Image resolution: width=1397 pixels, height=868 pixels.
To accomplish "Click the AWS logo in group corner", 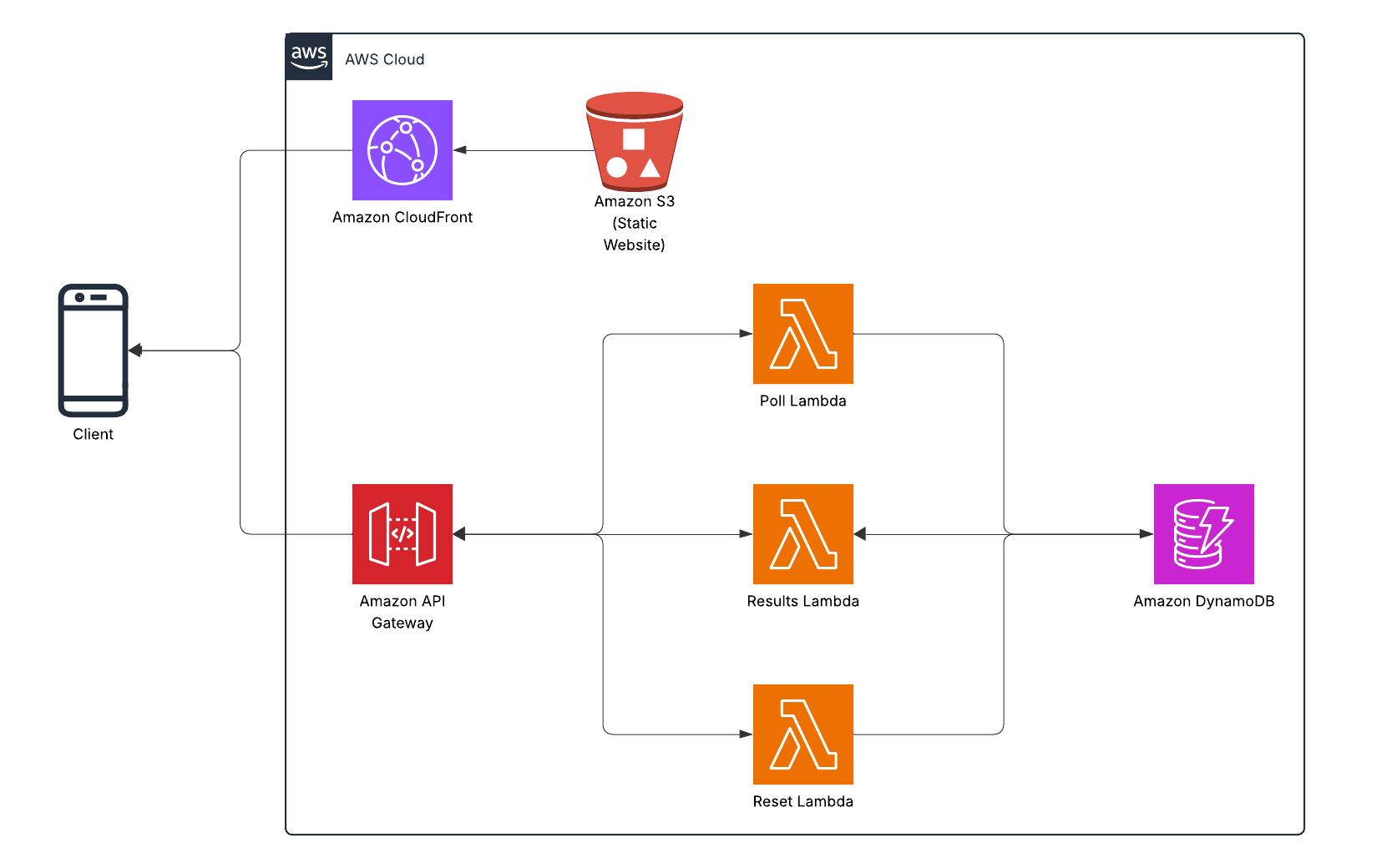I will coord(309,57).
